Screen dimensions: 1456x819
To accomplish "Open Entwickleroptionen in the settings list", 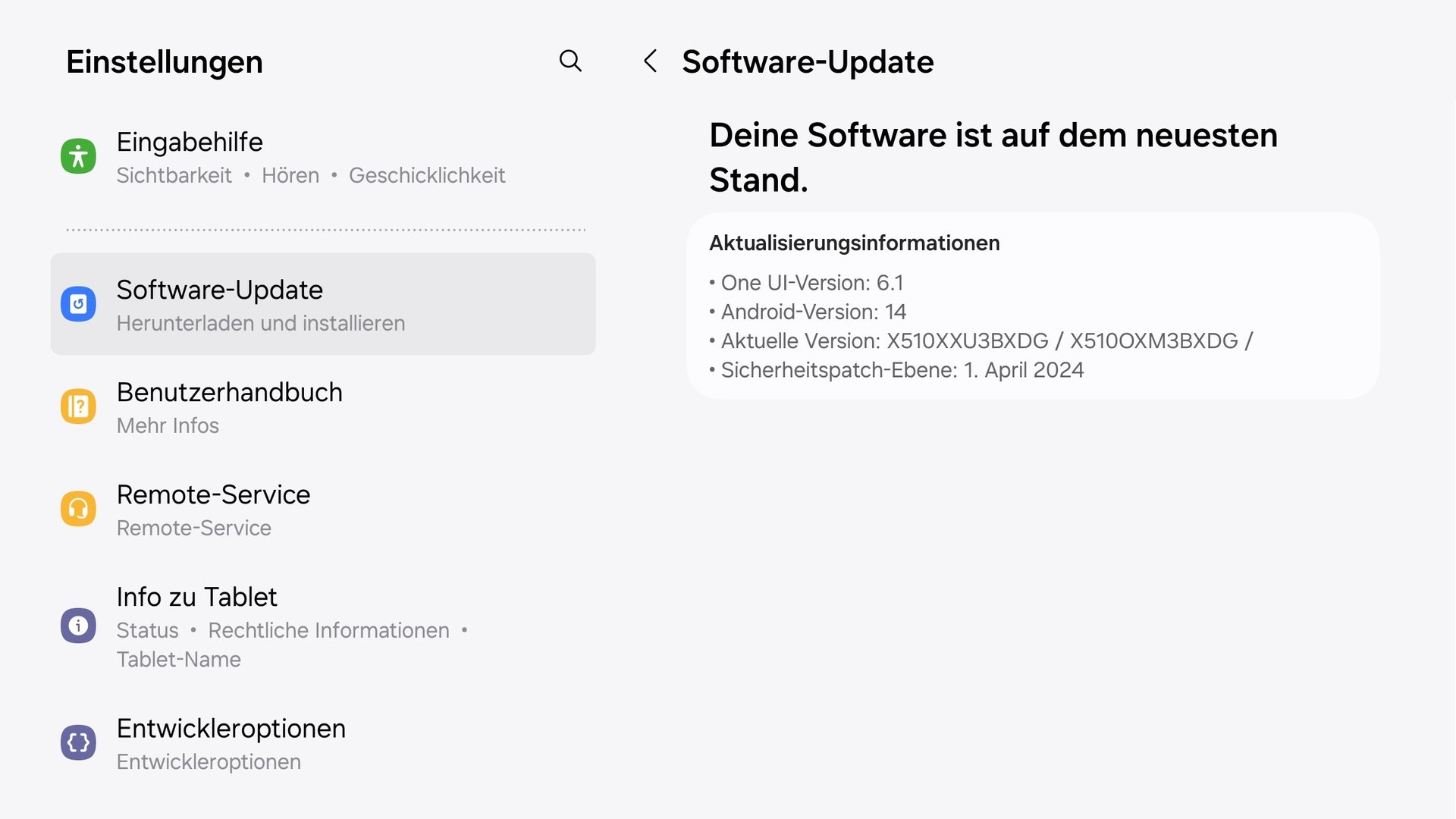I will tap(231, 728).
